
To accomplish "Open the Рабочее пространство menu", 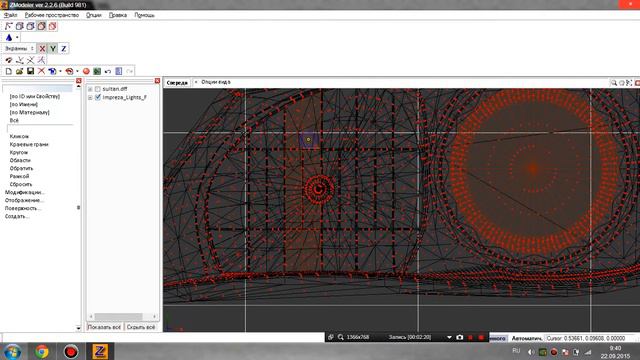I will pyautogui.click(x=52, y=15).
